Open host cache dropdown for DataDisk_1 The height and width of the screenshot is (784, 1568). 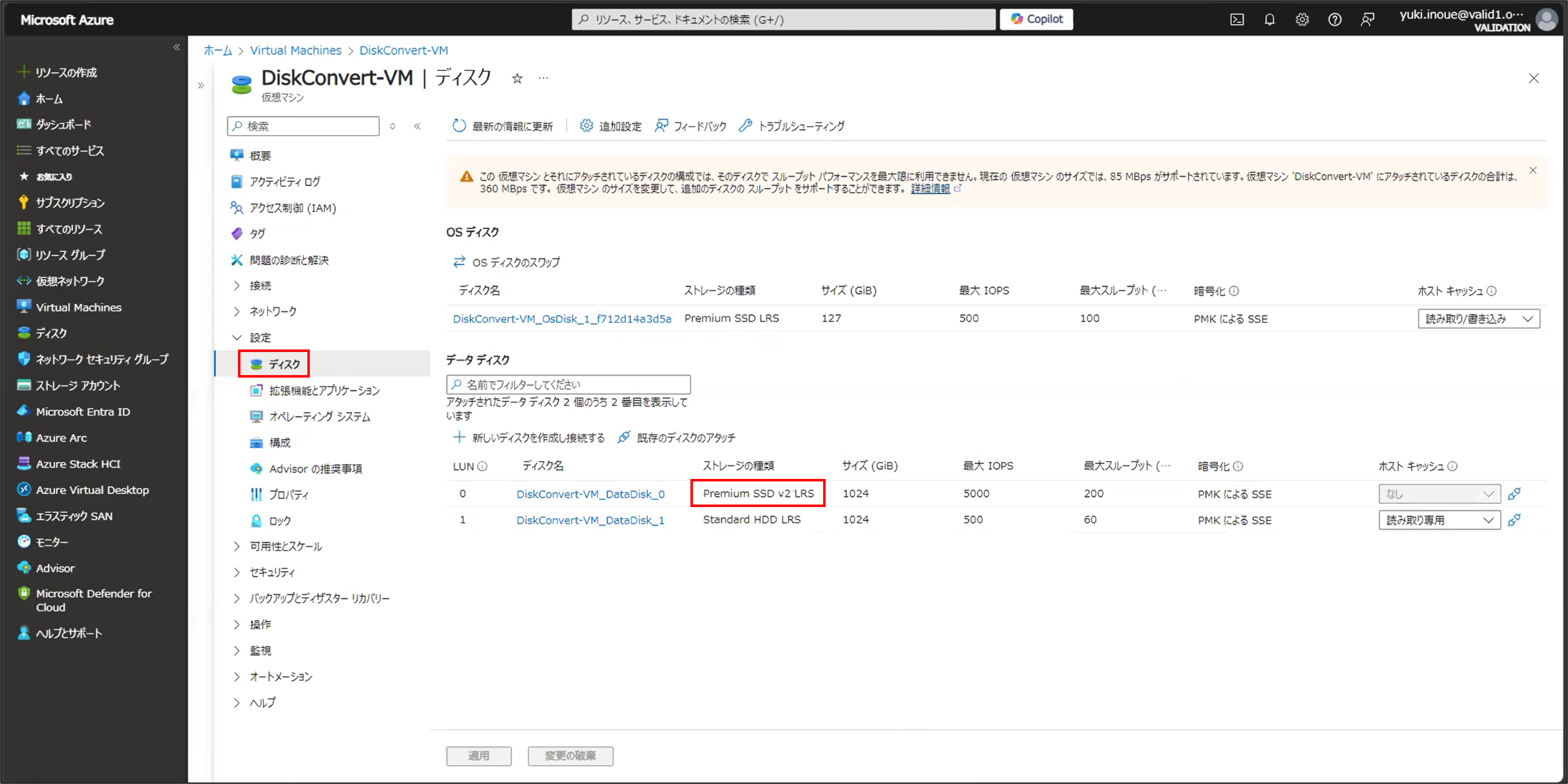pos(1439,520)
